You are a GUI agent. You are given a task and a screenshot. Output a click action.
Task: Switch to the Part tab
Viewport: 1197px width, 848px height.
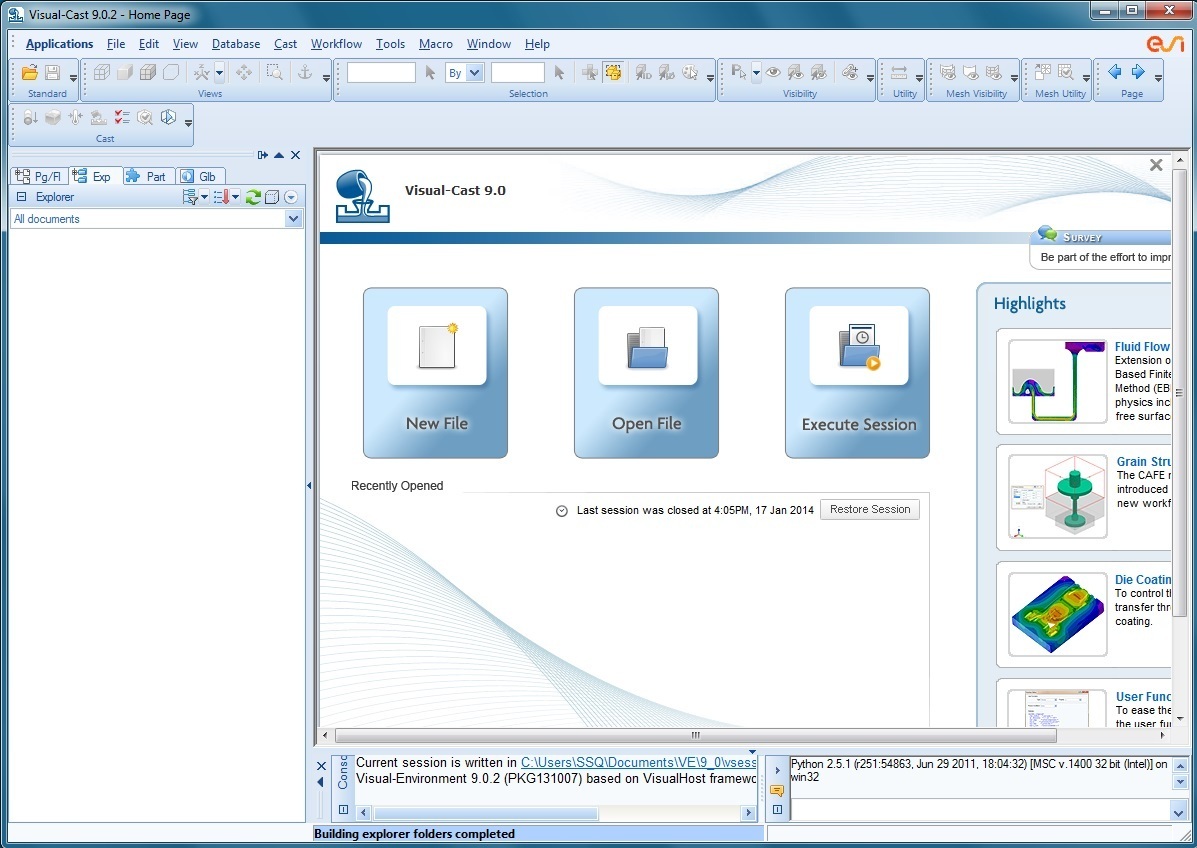pos(148,176)
